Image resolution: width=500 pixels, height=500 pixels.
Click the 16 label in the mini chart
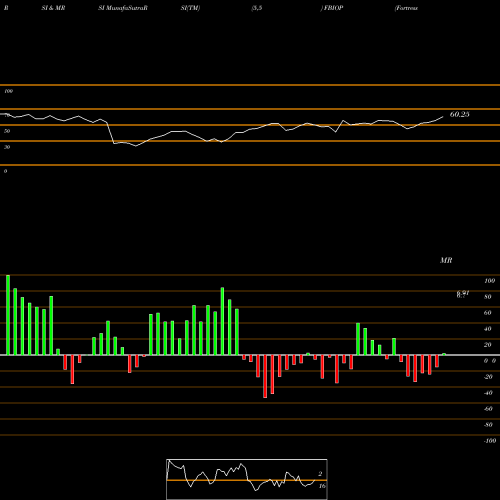(322, 486)
